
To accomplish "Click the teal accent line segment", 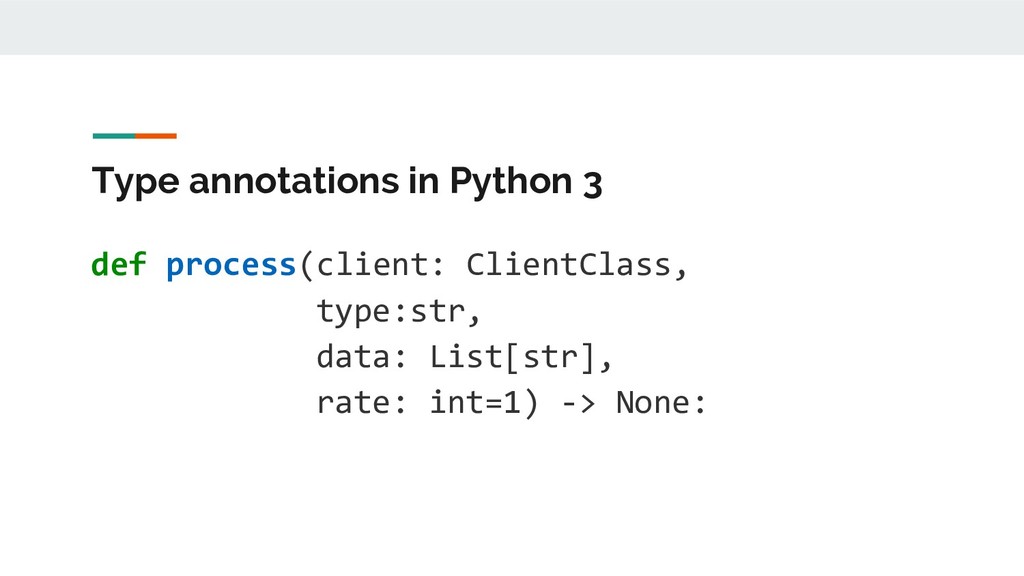I will click(113, 135).
